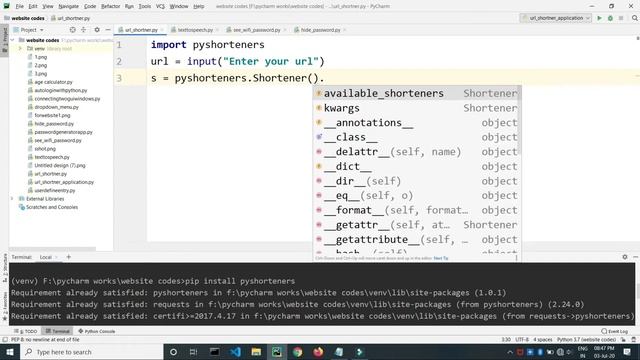This screenshot has width=640, height=360.
Task: Open Event Log in status bar
Action: (x=614, y=331)
